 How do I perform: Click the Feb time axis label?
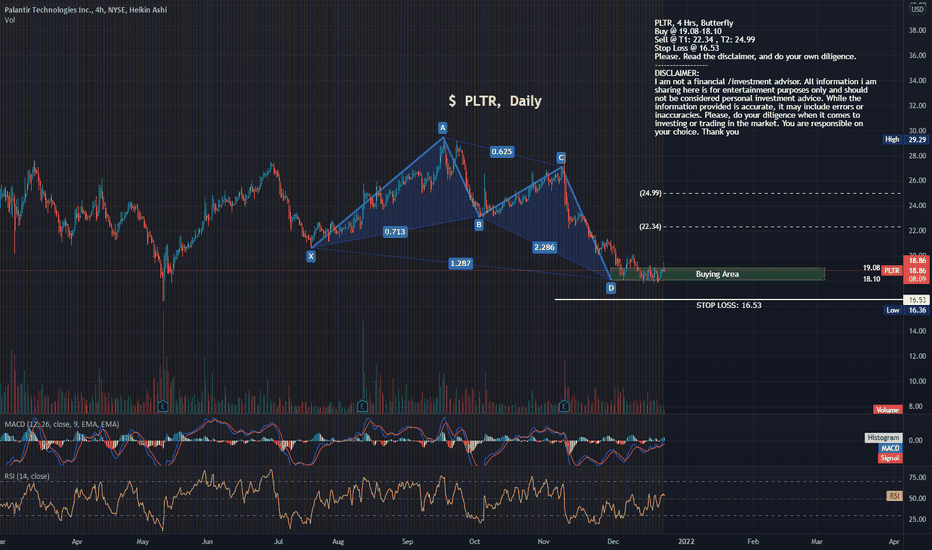point(753,542)
